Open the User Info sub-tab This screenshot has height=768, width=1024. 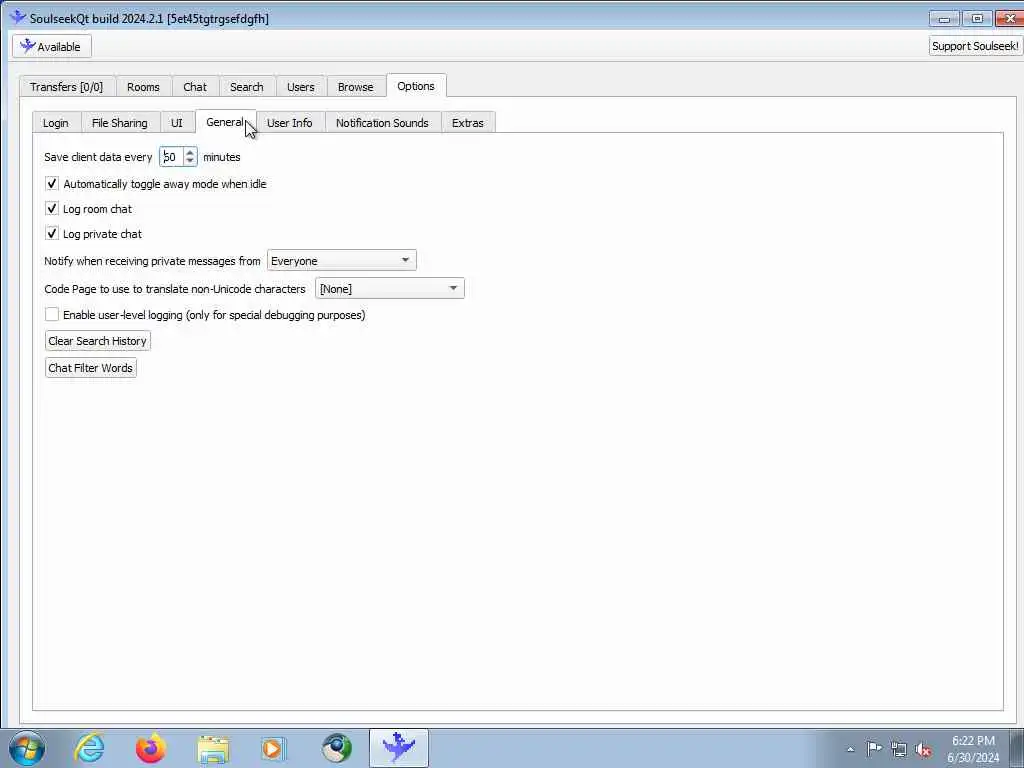tap(289, 123)
